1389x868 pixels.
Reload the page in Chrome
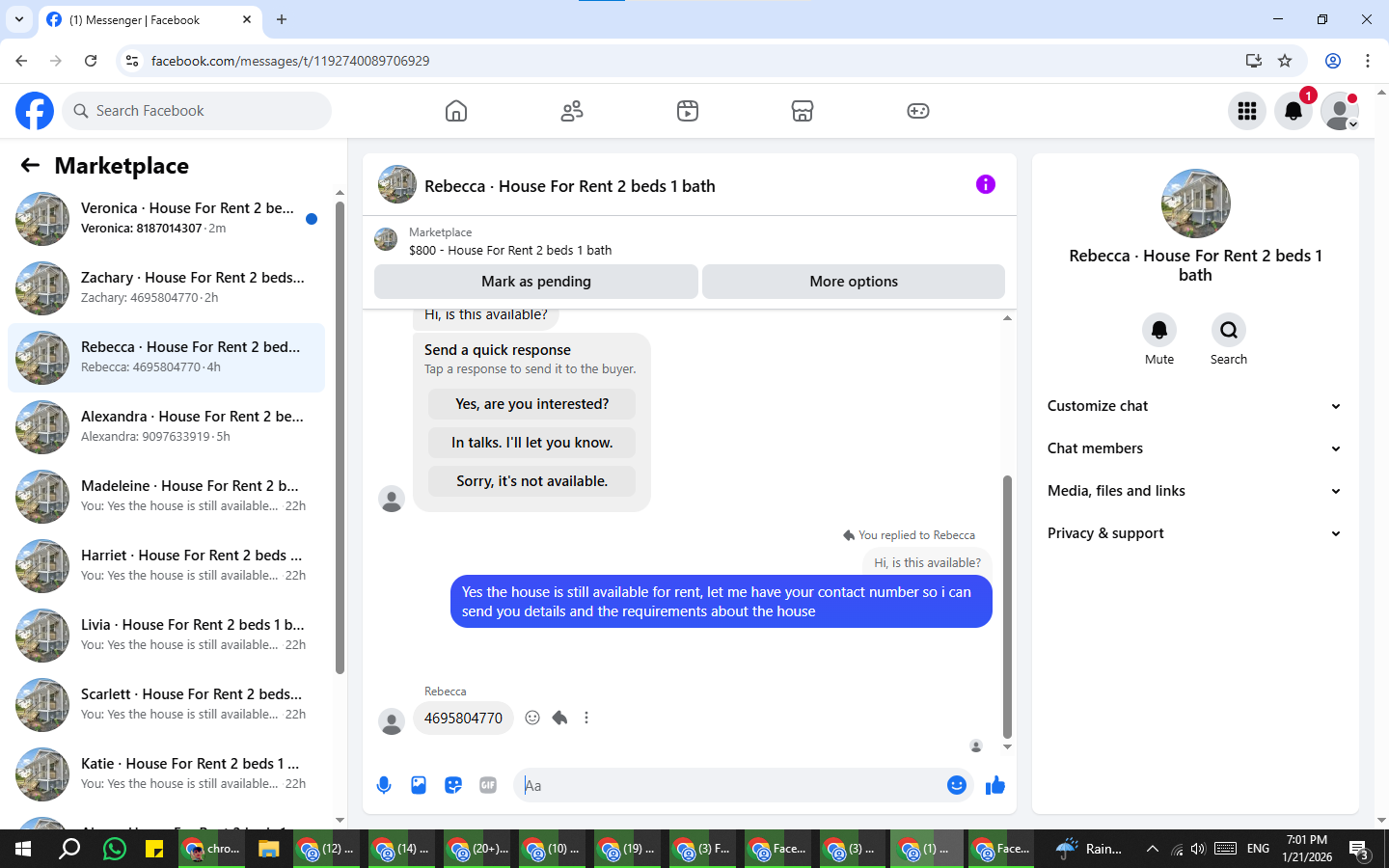[x=91, y=61]
